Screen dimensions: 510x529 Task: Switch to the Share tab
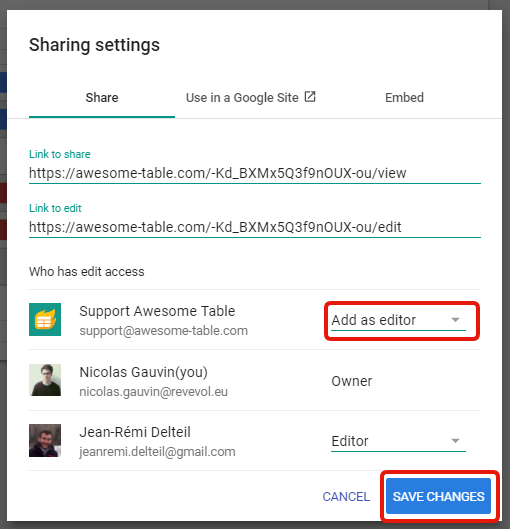102,98
